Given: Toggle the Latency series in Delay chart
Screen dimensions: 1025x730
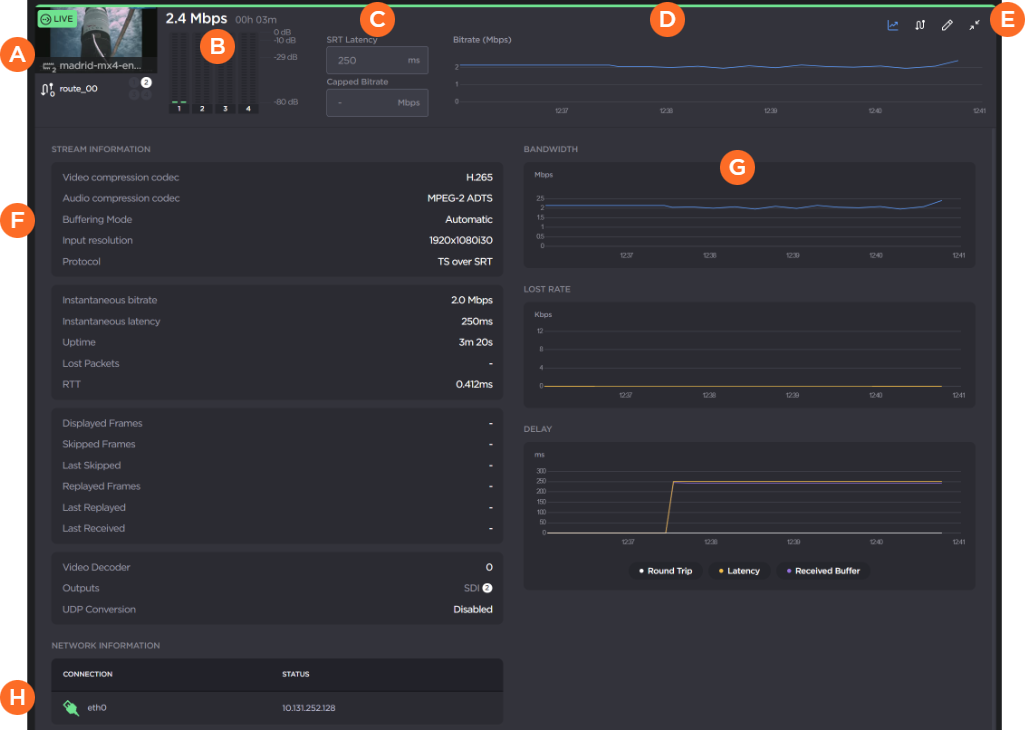Looking at the screenshot, I should coord(738,571).
